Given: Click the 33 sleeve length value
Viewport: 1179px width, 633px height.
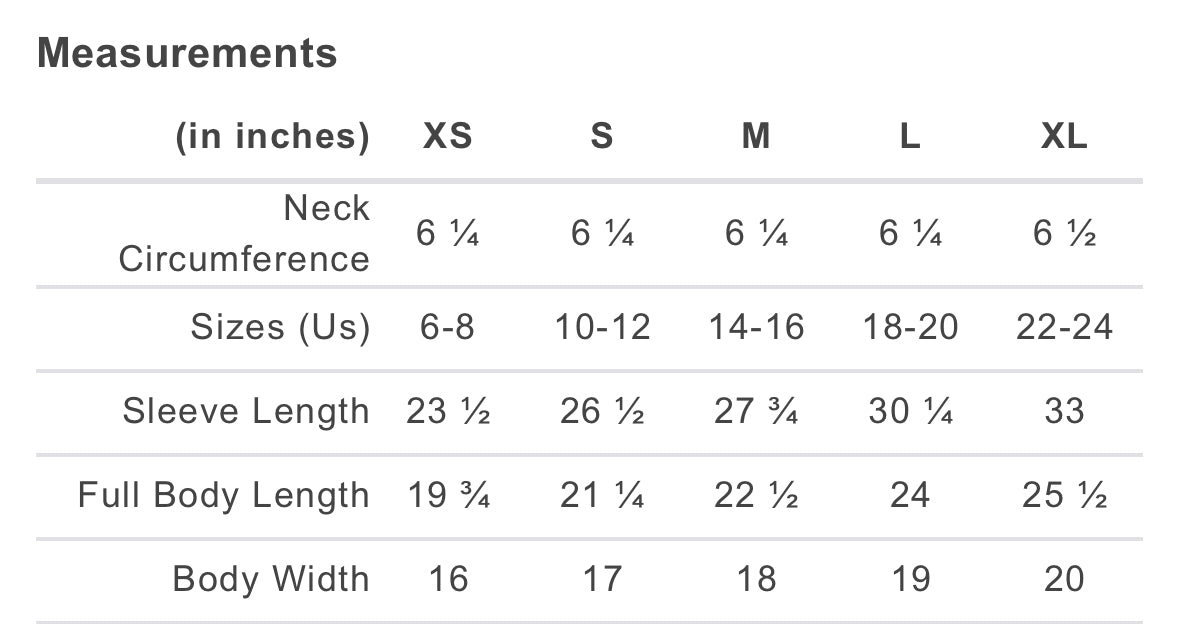Looking at the screenshot, I should tap(1064, 411).
